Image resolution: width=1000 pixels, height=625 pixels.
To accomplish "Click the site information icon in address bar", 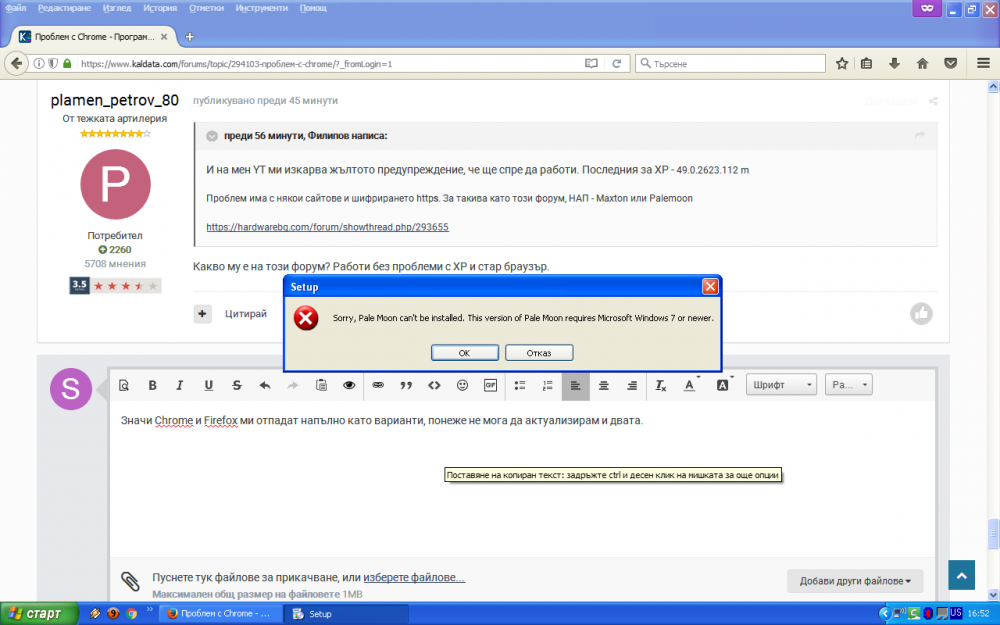I will (39, 63).
